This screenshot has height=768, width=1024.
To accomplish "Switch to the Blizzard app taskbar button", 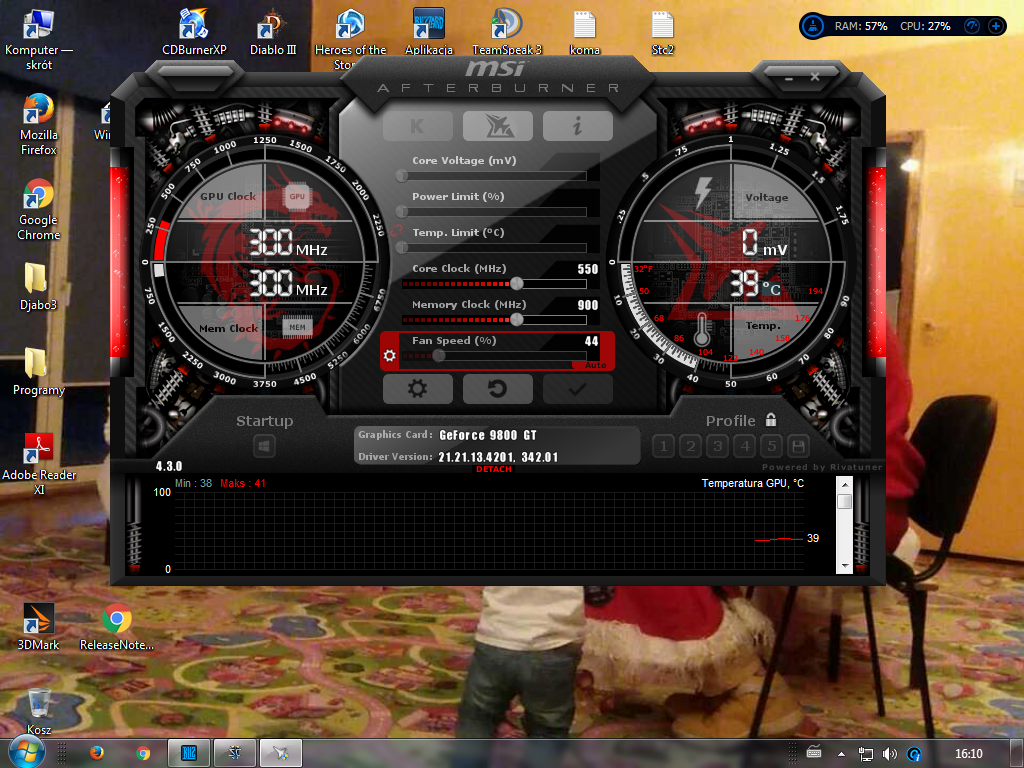I will click(189, 753).
